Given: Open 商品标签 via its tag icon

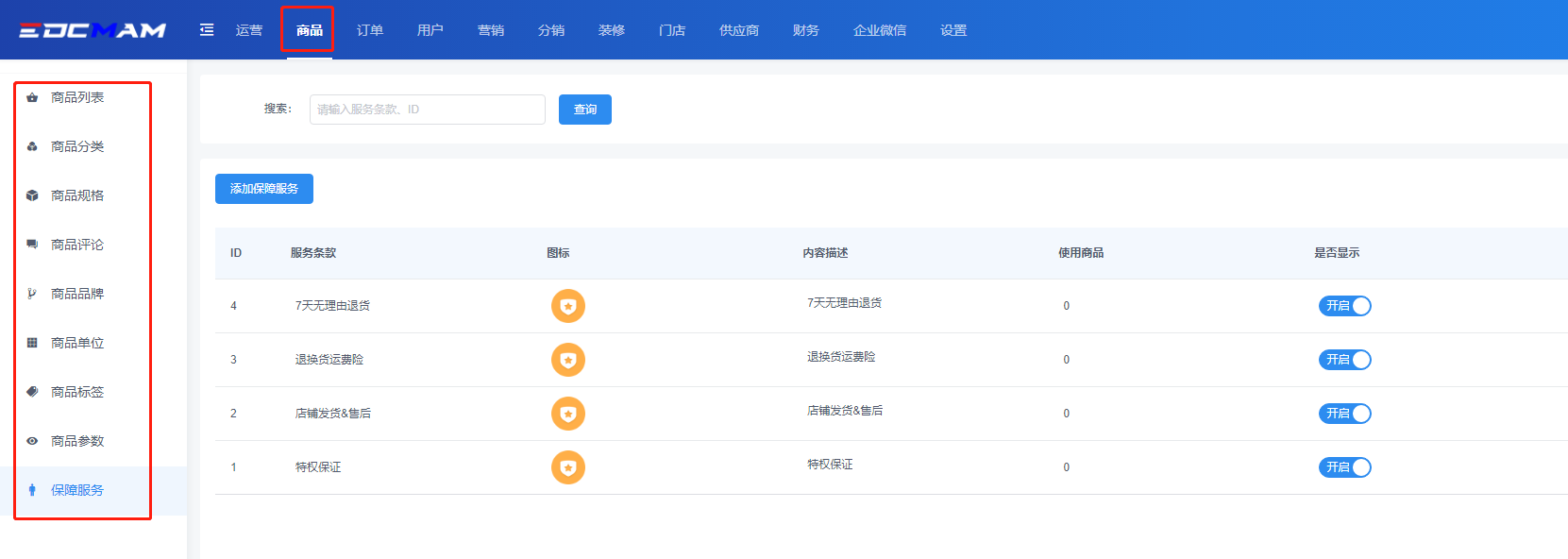Looking at the screenshot, I should (32, 392).
